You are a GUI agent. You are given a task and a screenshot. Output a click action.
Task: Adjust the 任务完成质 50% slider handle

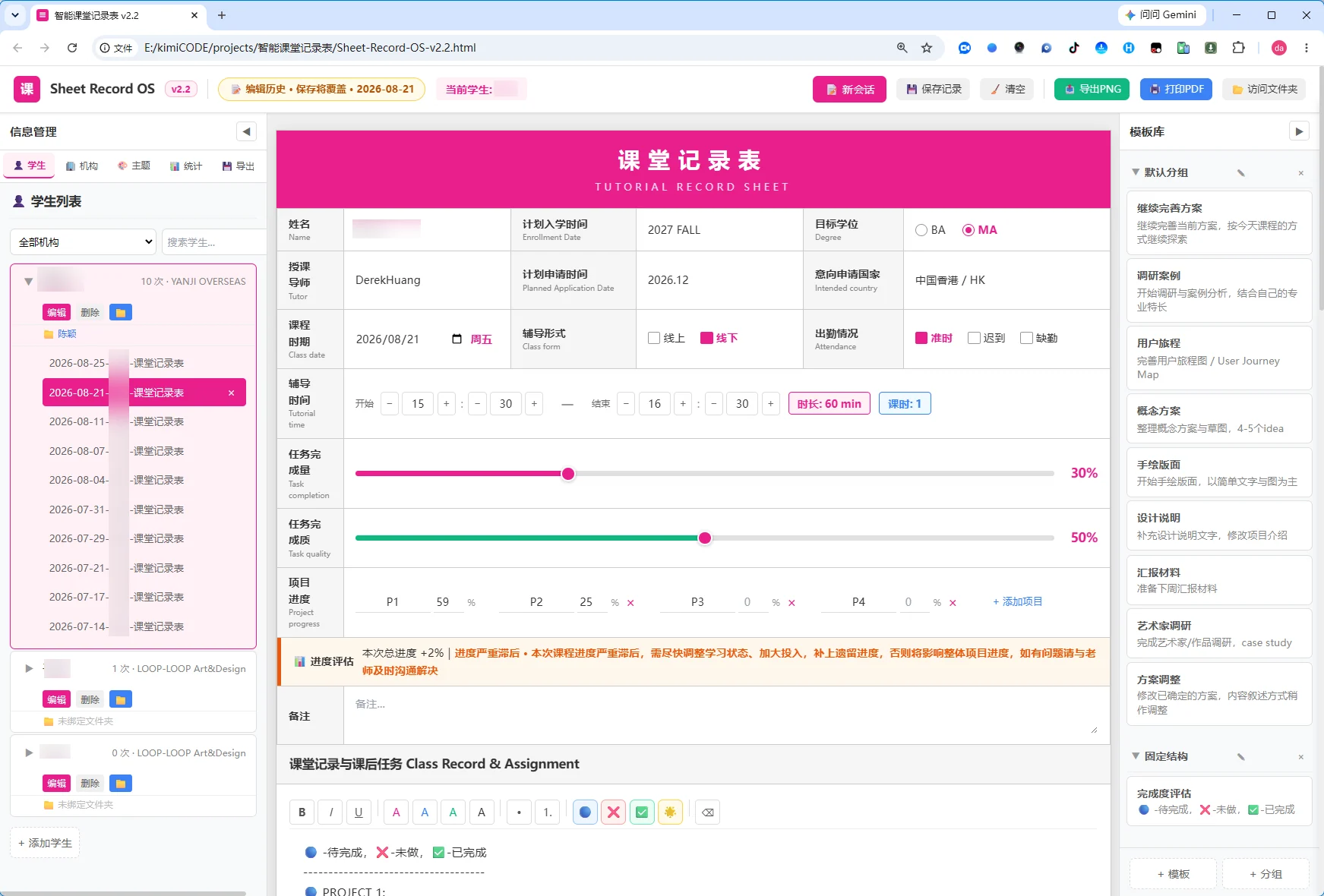pyautogui.click(x=705, y=538)
